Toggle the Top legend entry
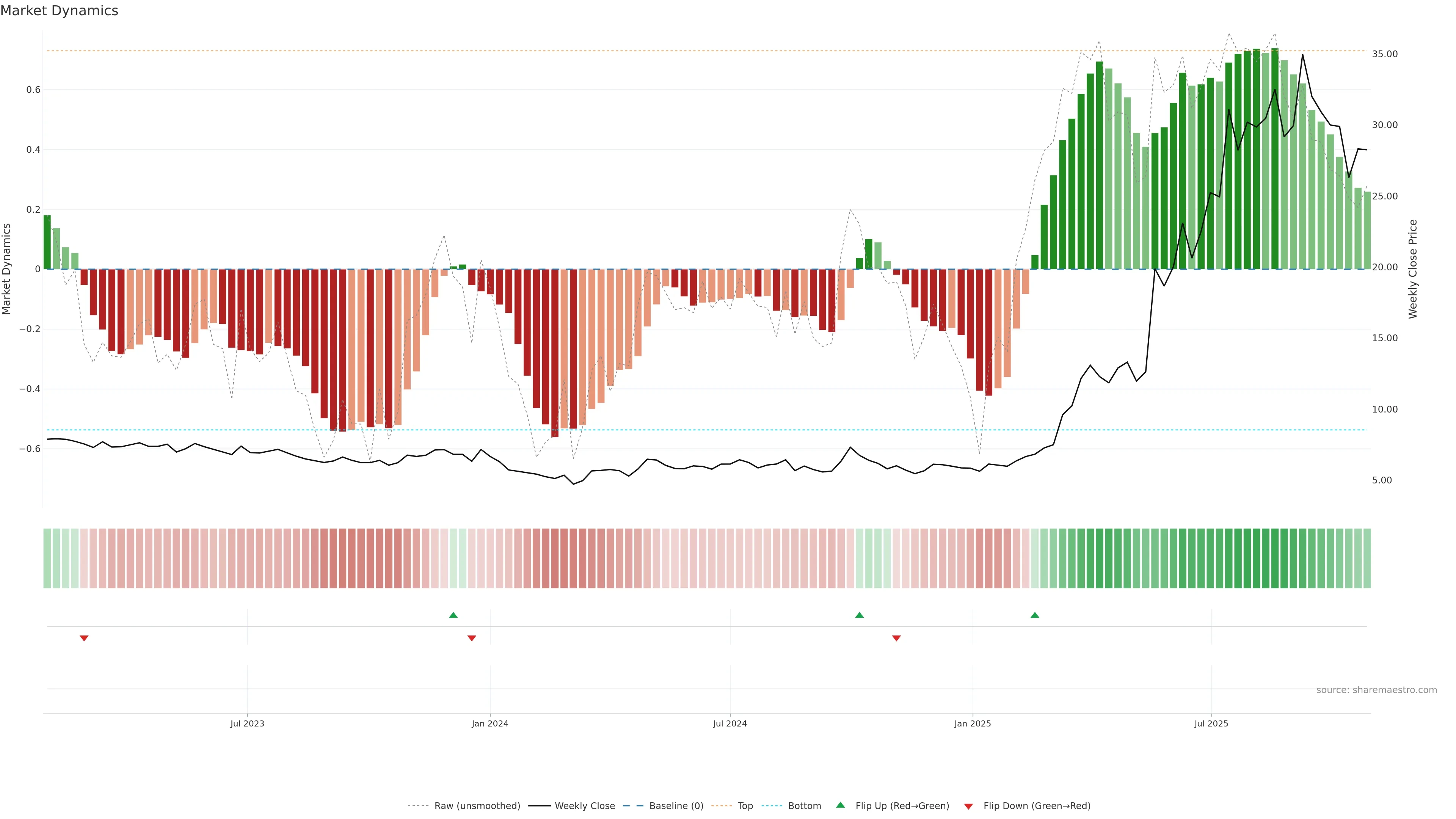This screenshot has height=819, width=1456. coord(745,806)
